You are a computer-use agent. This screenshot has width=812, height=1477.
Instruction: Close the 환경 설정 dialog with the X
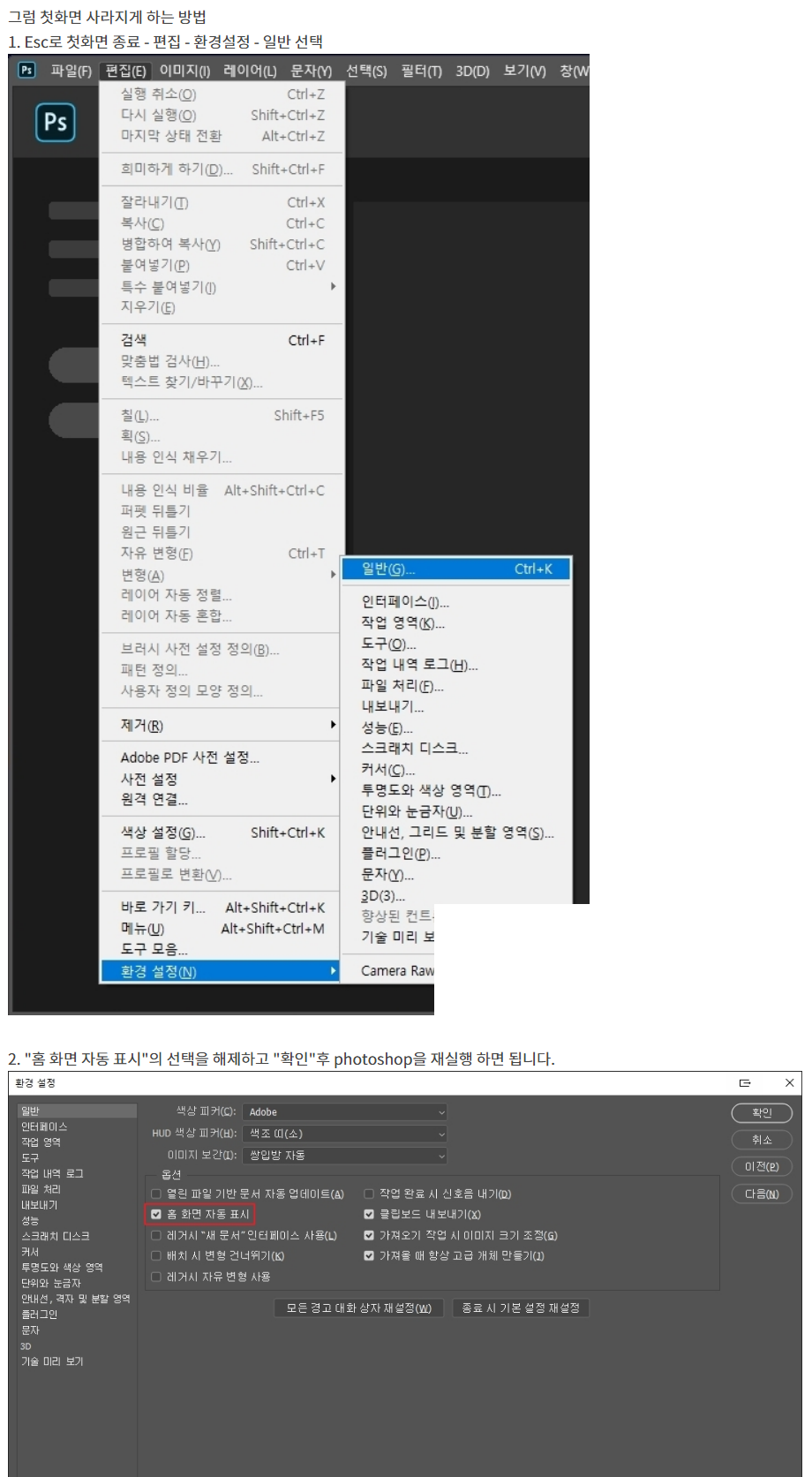[x=789, y=1082]
